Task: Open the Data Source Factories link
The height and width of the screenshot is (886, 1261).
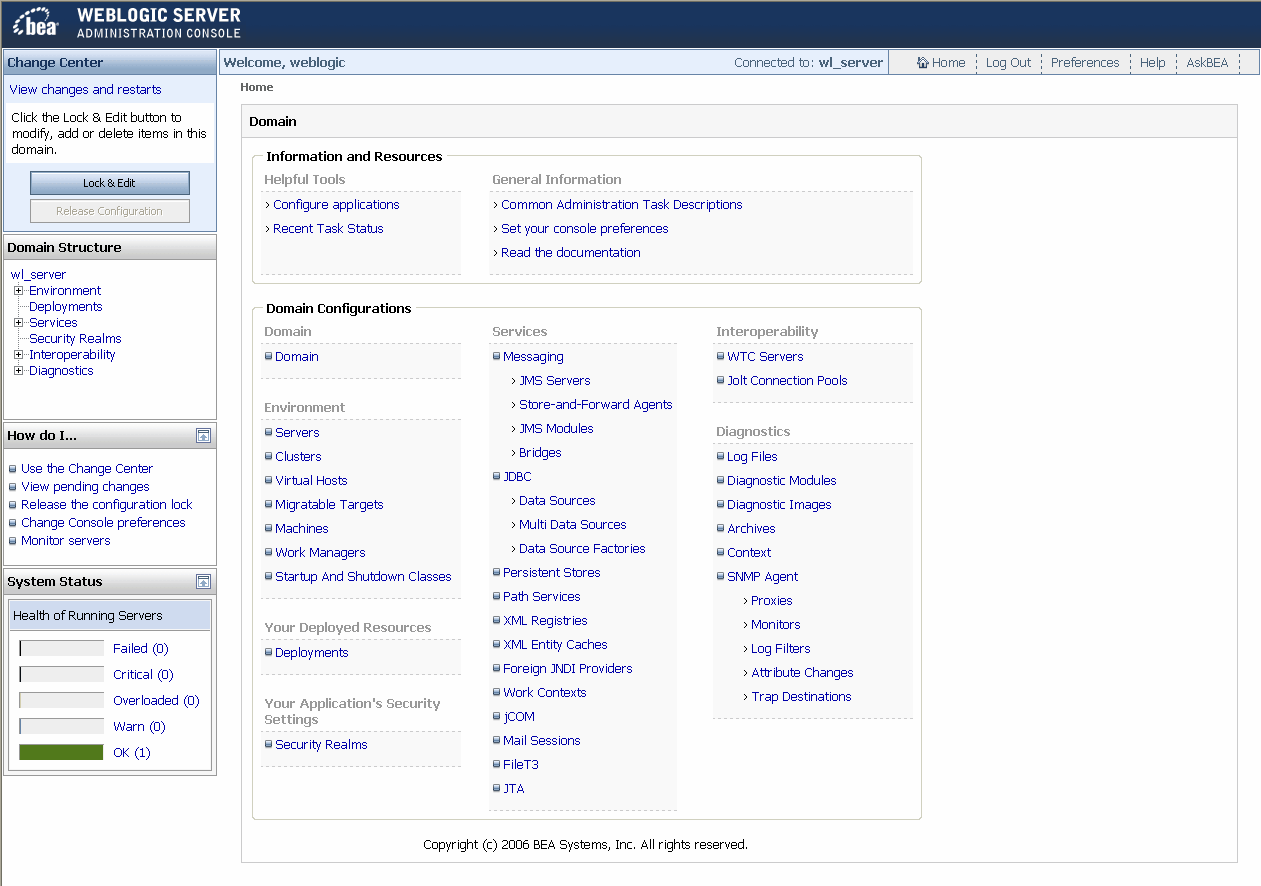Action: click(582, 549)
